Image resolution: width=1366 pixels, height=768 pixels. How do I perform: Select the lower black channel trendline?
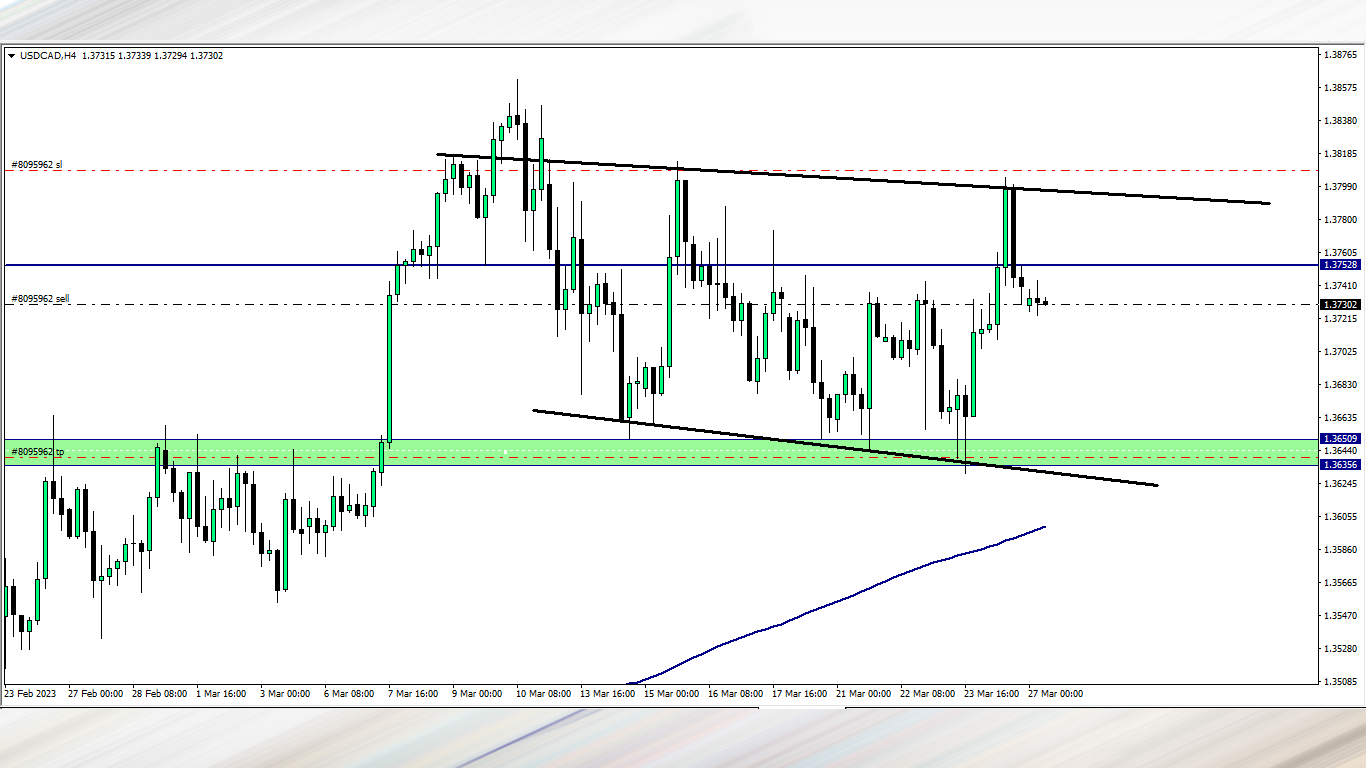click(845, 448)
